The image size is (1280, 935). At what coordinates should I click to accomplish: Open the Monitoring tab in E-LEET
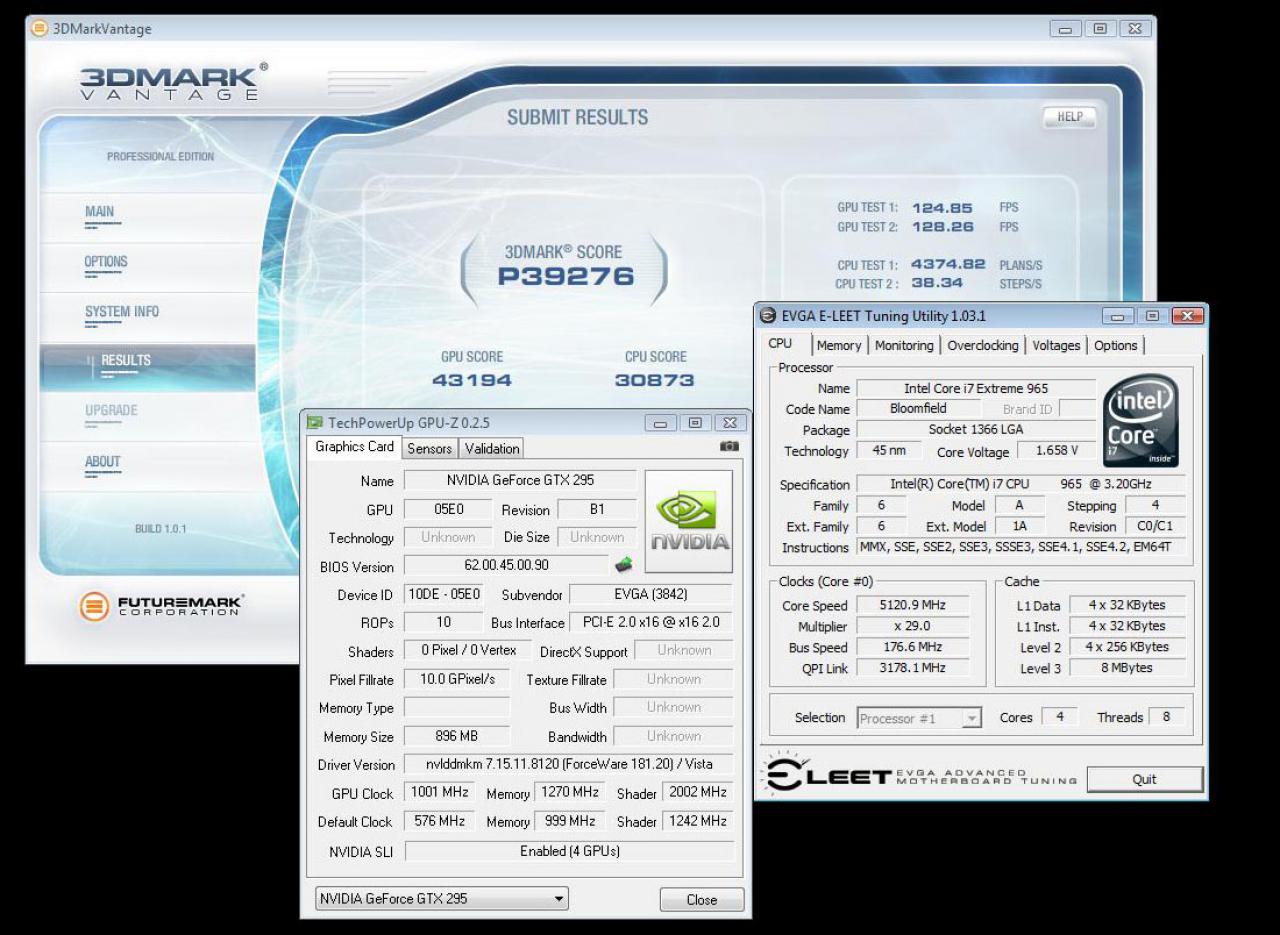click(x=904, y=345)
